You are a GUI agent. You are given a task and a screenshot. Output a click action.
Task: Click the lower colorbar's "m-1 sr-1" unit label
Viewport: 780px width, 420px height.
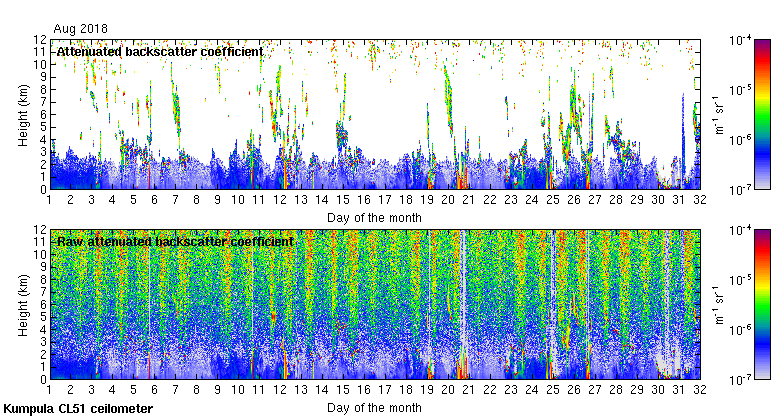720,305
